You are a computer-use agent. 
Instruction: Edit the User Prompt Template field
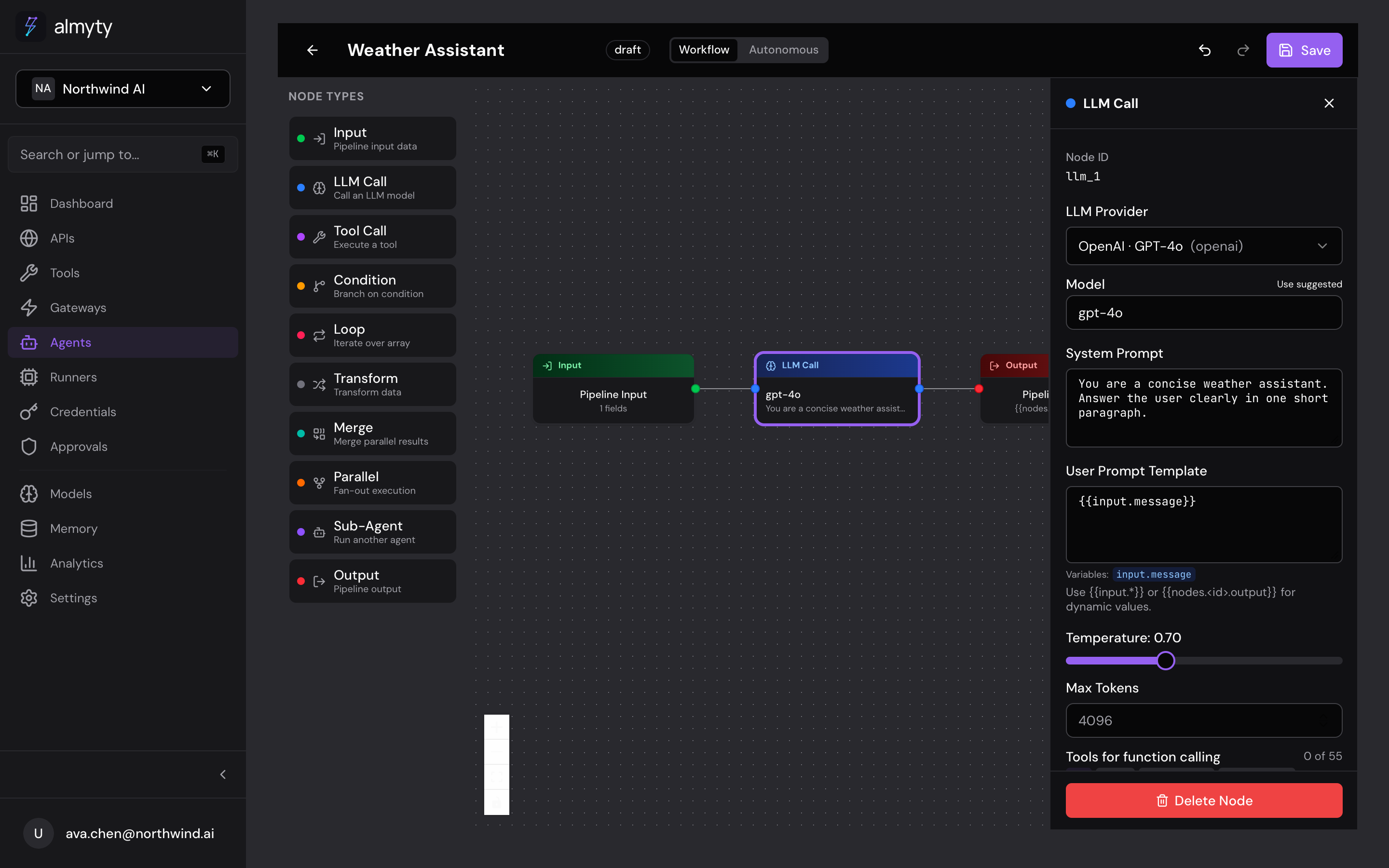[x=1204, y=524]
